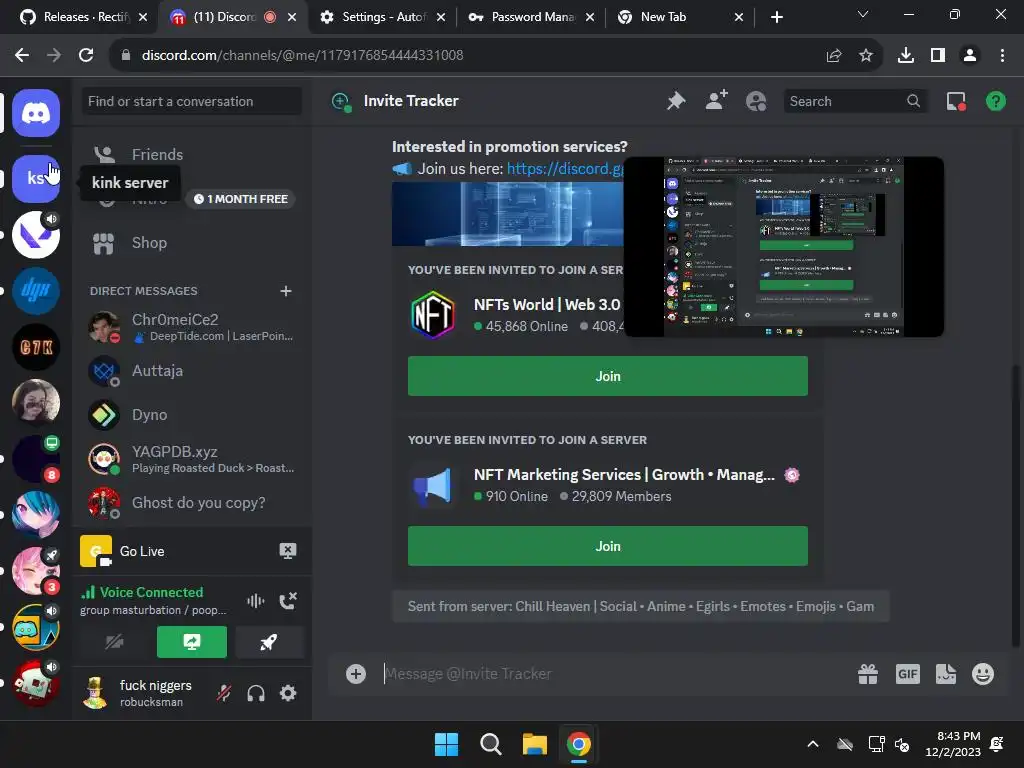
Task: Open the kink server icon
Action: [x=36, y=178]
